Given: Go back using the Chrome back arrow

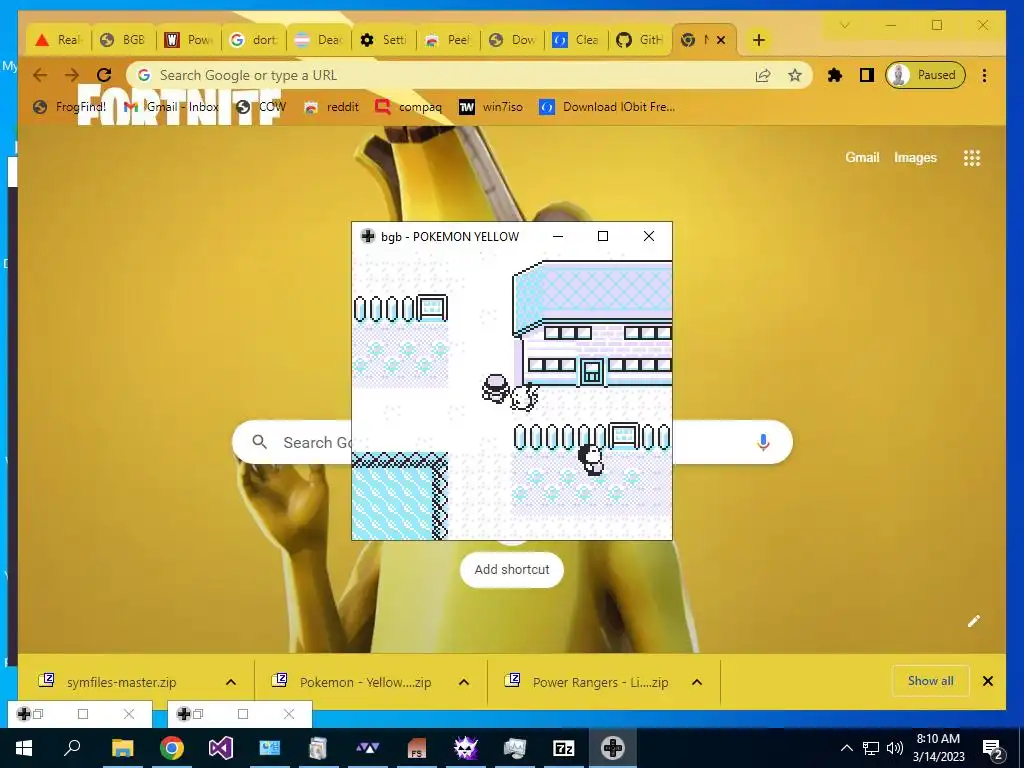Looking at the screenshot, I should (40, 75).
